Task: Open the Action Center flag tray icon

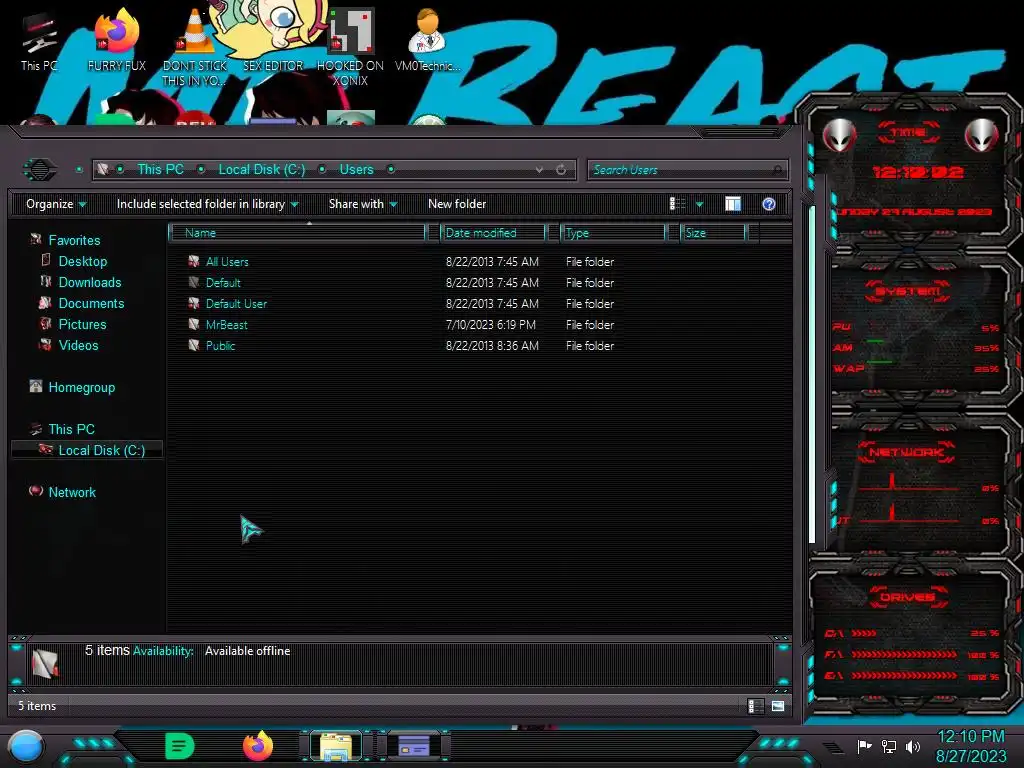Action: (864, 746)
